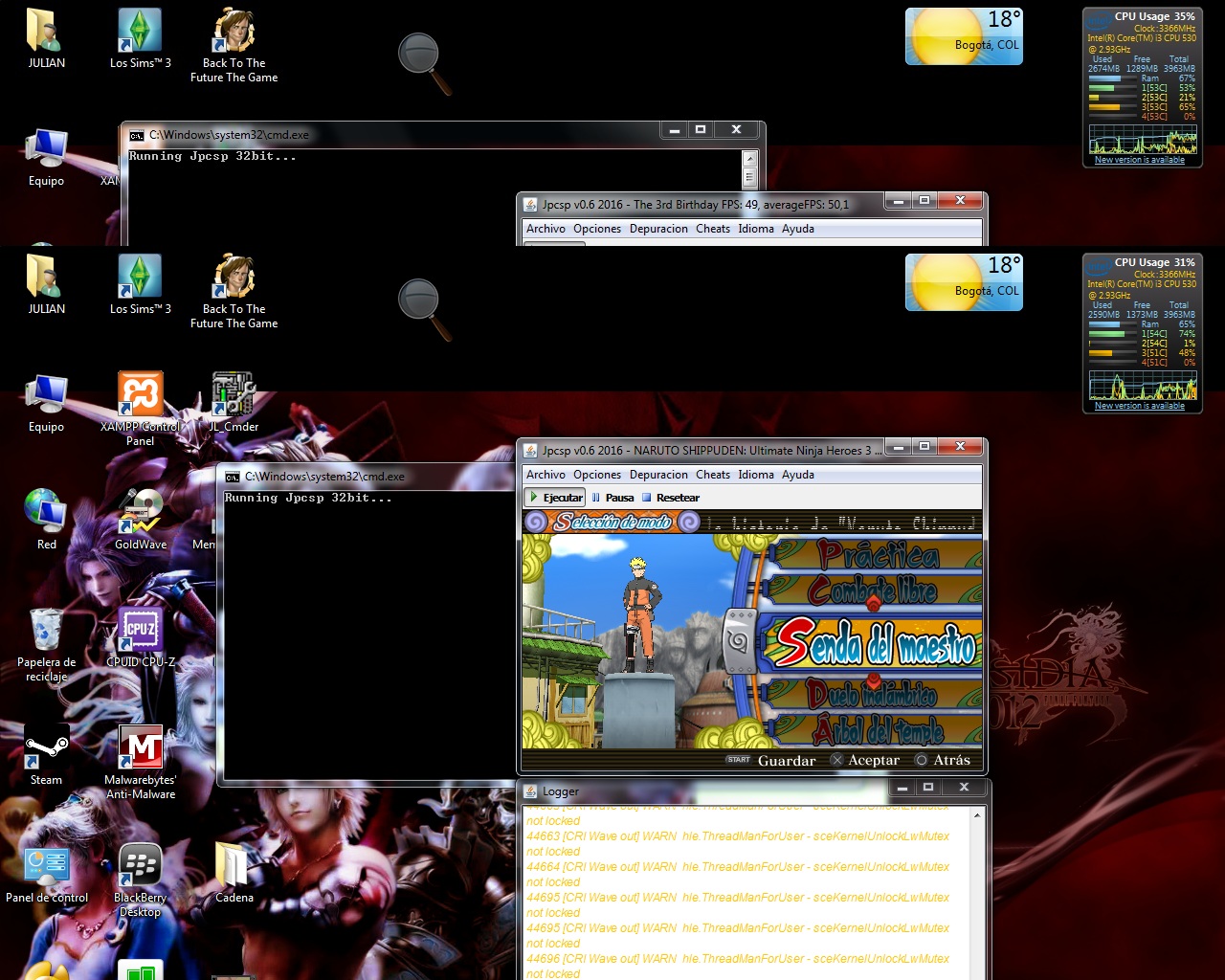Image resolution: width=1225 pixels, height=980 pixels.
Task: Click the CPU Usage 31% gadget title
Action: pos(1154,262)
